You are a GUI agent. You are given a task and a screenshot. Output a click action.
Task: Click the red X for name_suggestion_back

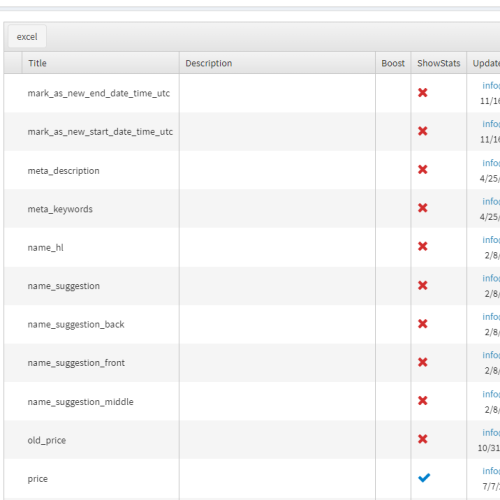click(423, 324)
